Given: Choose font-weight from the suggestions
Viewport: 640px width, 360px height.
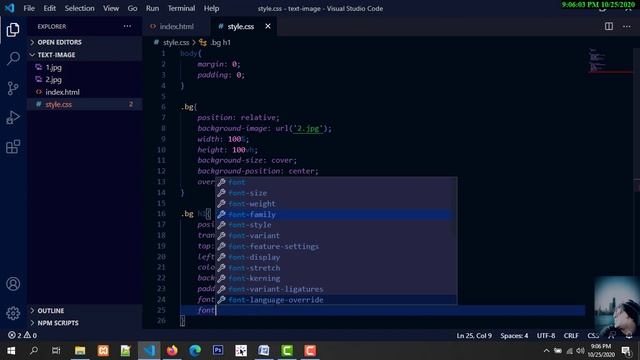Looking at the screenshot, I should tap(336, 204).
